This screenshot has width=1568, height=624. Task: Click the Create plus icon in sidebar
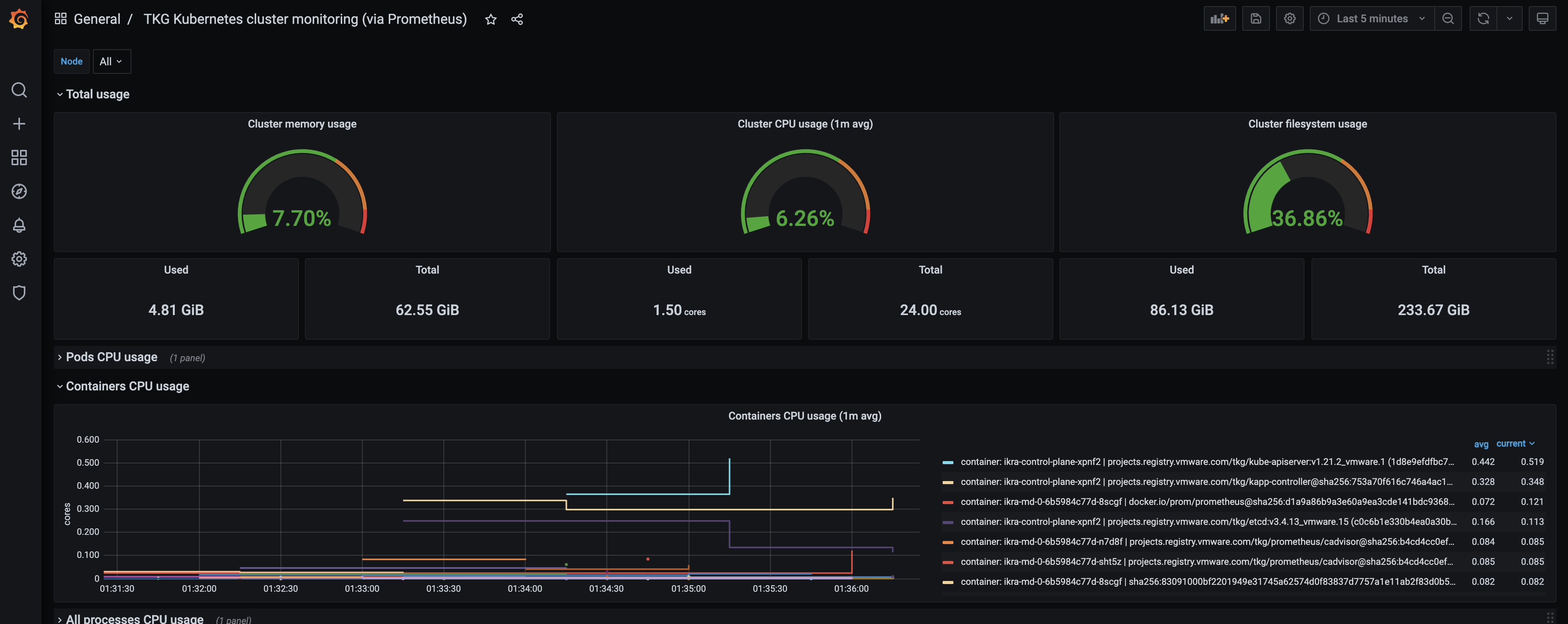pyautogui.click(x=19, y=124)
